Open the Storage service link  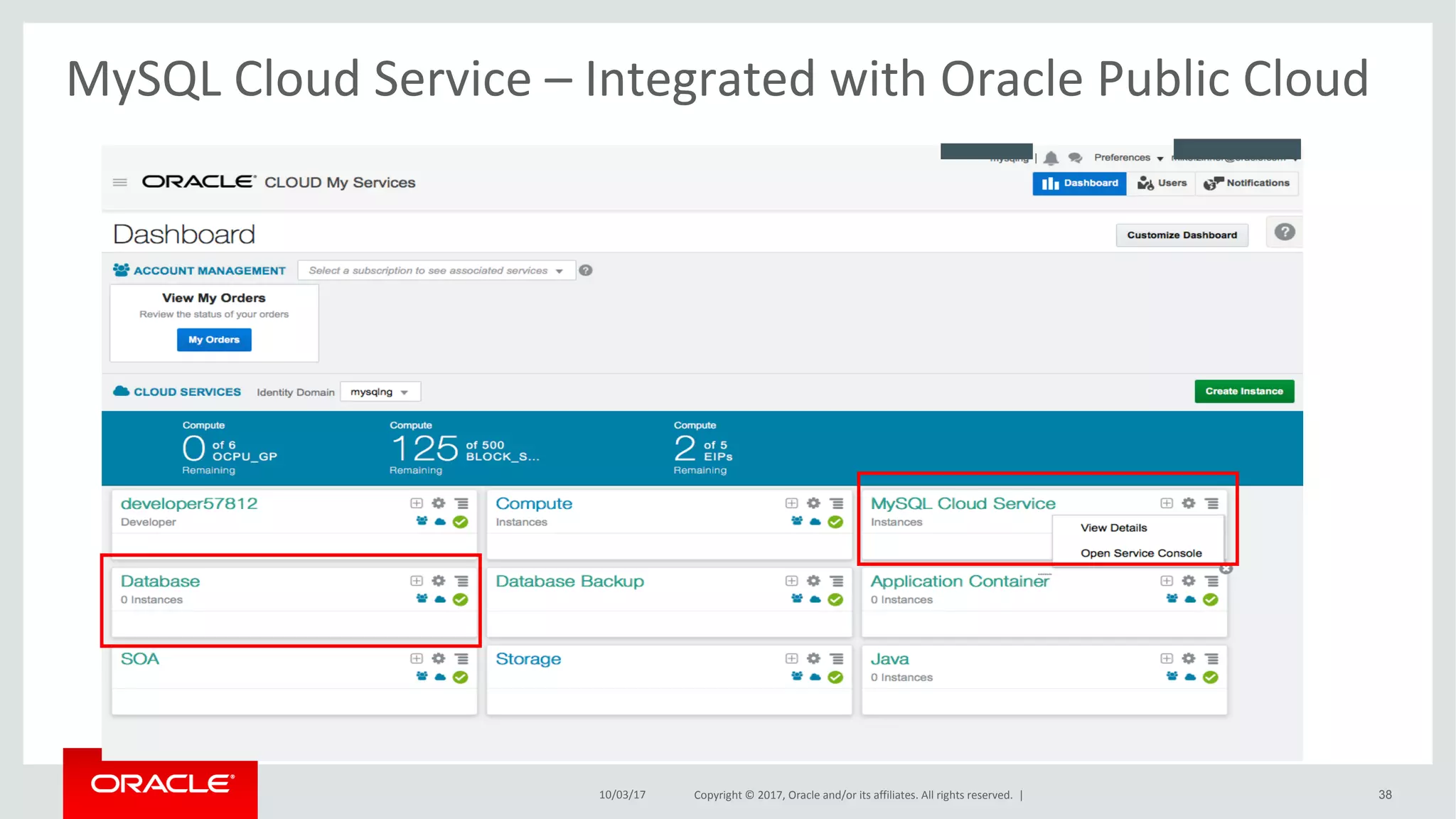click(x=528, y=659)
